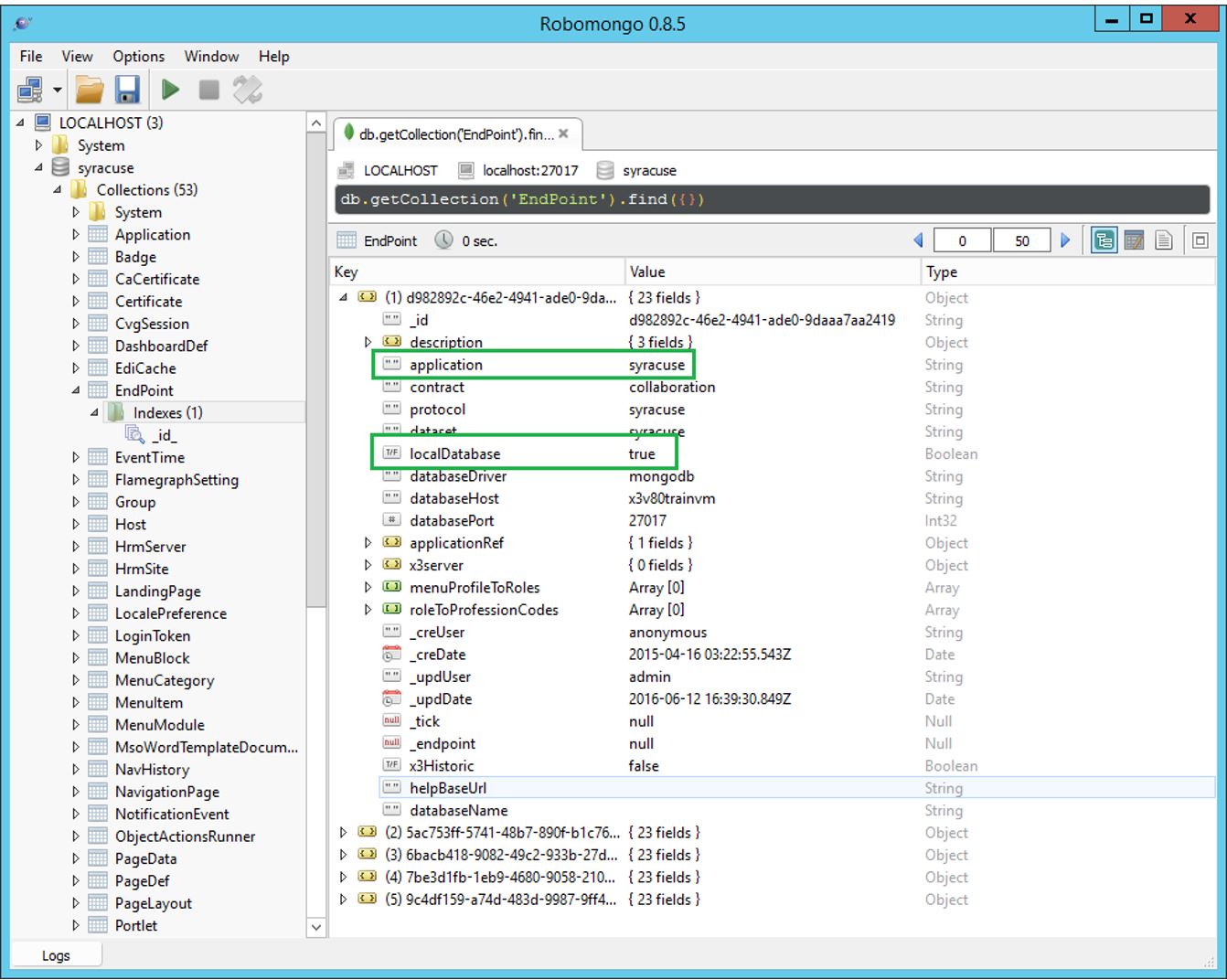Collapse the Collections (53) folder
The image size is (1227, 980).
pos(57,189)
